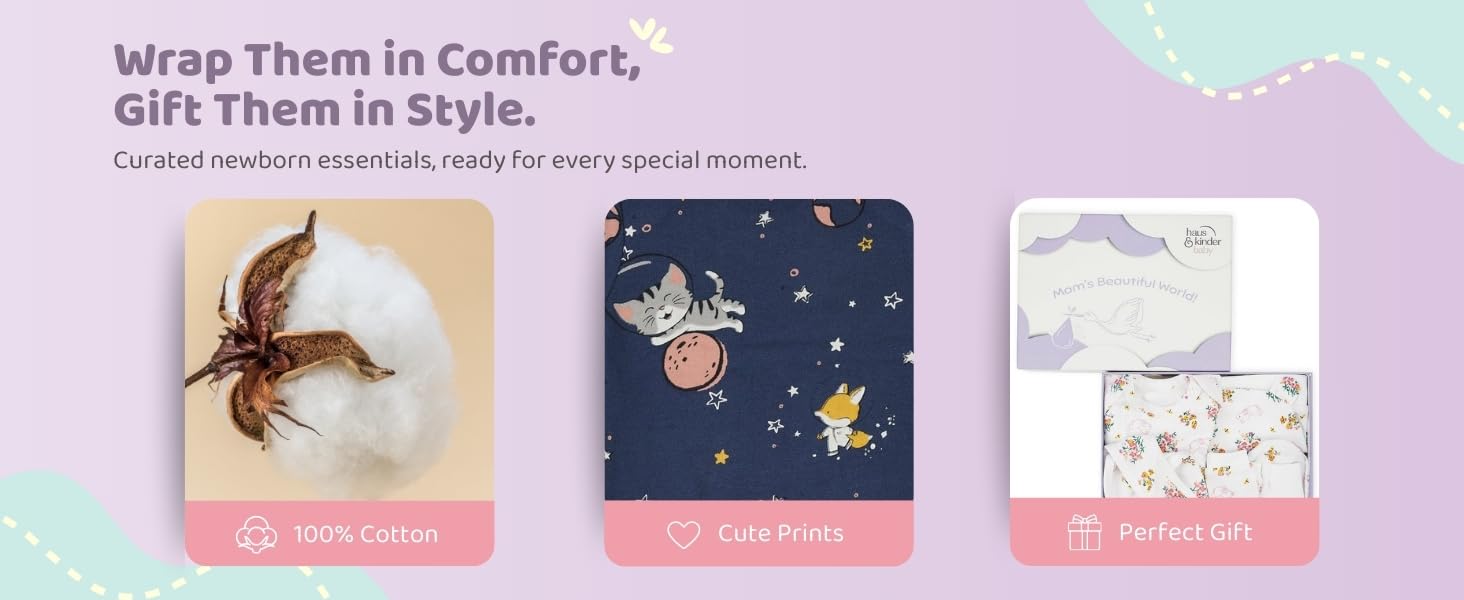
Task: Click the Wrap Them in Comfort headline
Action: (x=377, y=63)
